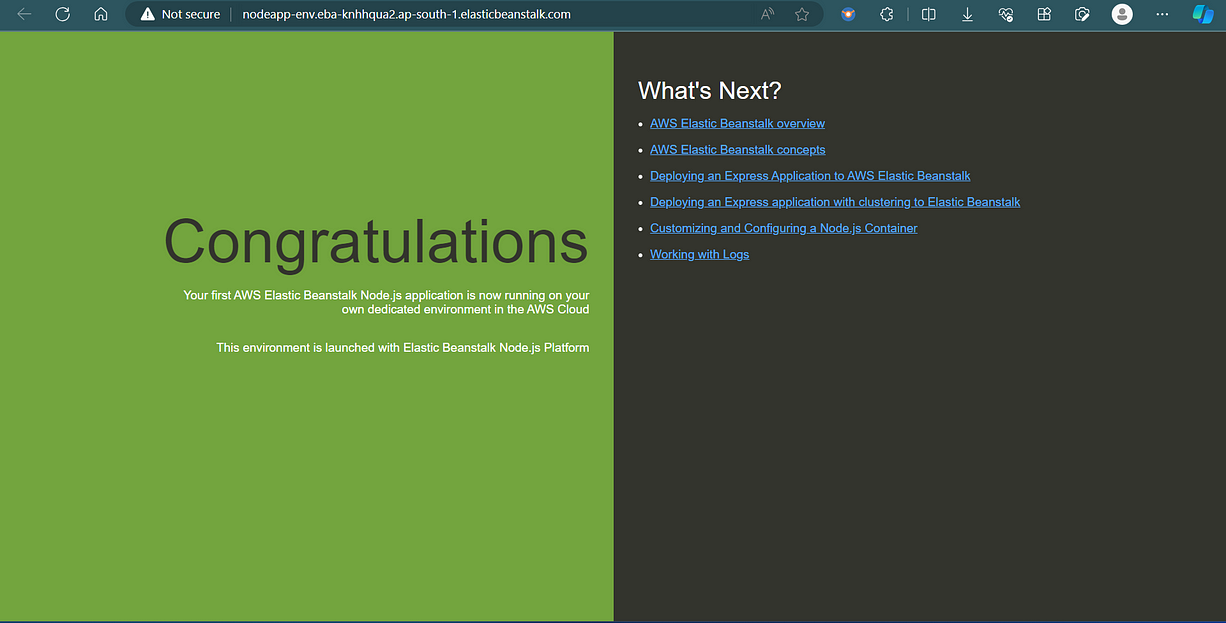This screenshot has width=1226, height=623.
Task: Open the Extensions puzzle-piece icon
Action: (886, 15)
